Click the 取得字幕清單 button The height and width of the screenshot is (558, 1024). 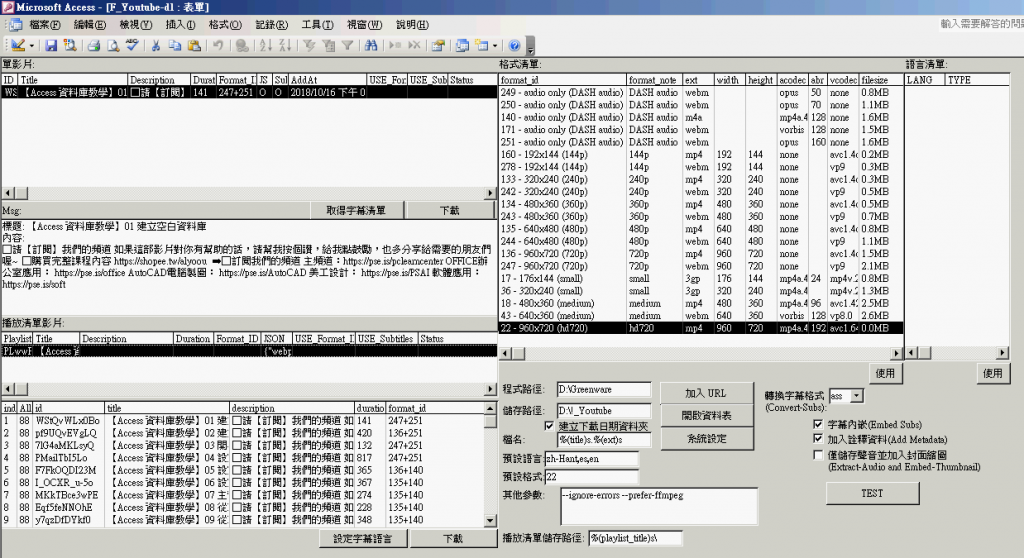(356, 210)
